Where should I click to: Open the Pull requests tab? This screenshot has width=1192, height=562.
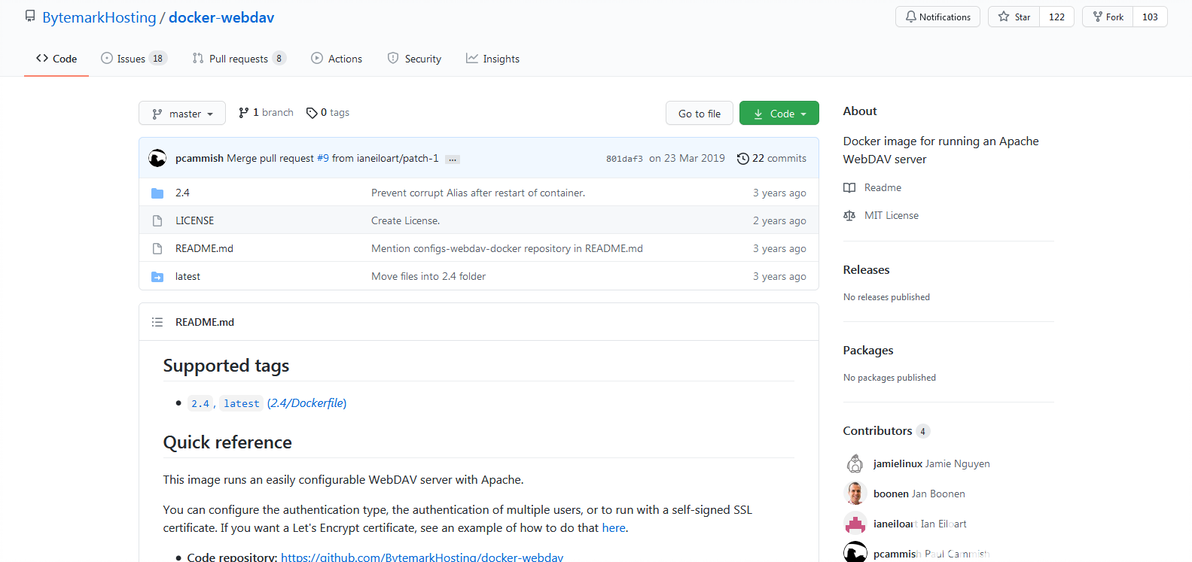coord(239,59)
